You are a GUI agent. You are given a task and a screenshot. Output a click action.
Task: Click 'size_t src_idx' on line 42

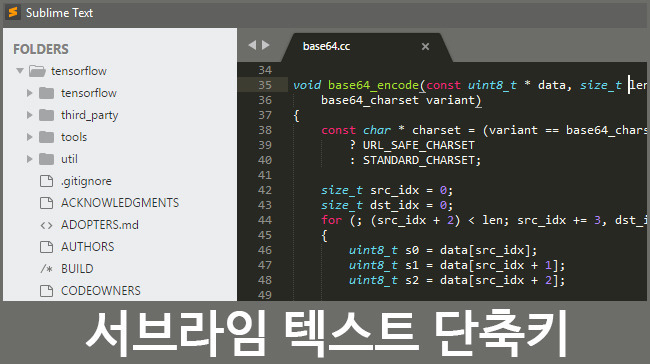click(370, 190)
